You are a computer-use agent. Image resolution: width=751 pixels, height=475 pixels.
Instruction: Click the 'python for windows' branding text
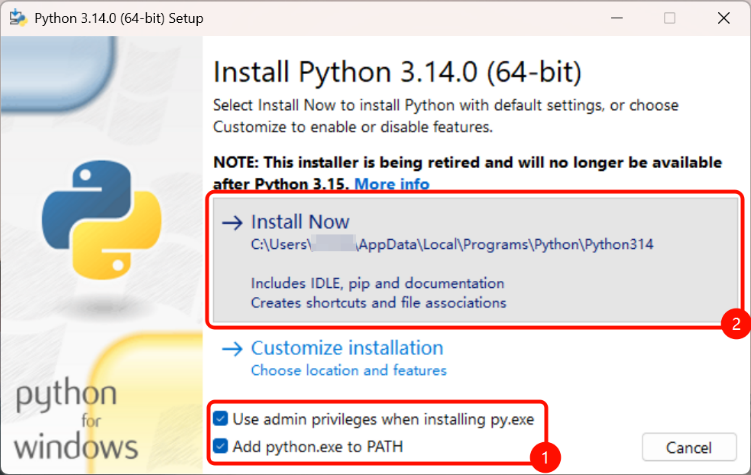(76, 419)
